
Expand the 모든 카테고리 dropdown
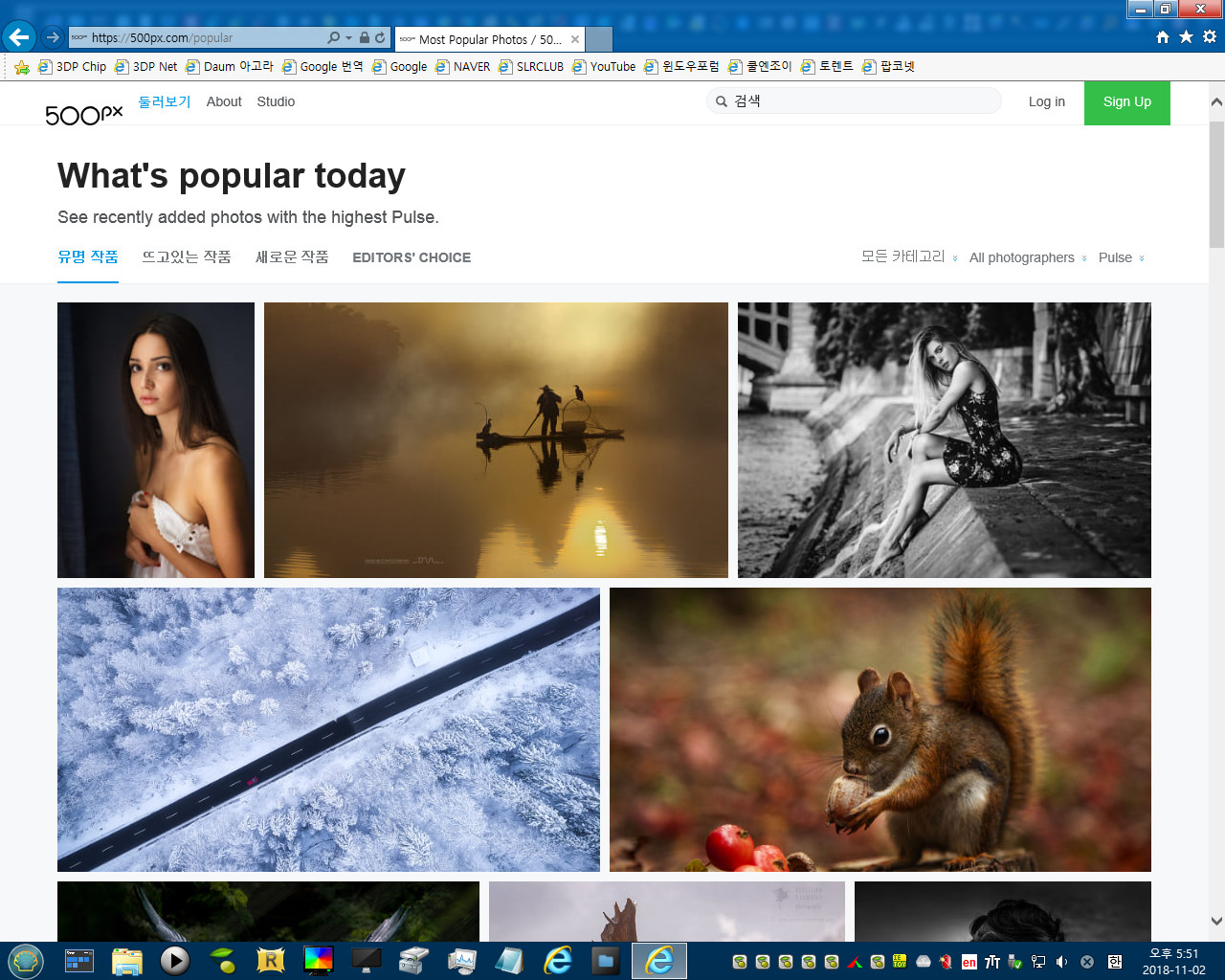click(x=909, y=256)
